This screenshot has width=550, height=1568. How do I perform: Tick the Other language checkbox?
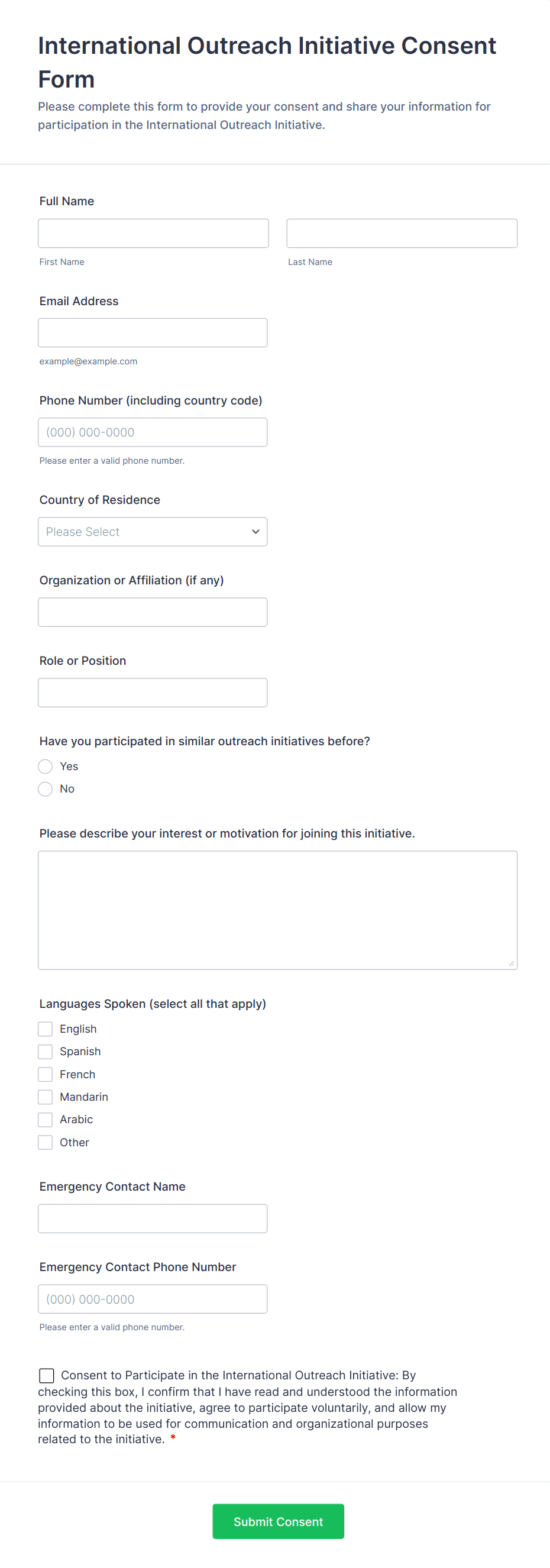tap(46, 1143)
